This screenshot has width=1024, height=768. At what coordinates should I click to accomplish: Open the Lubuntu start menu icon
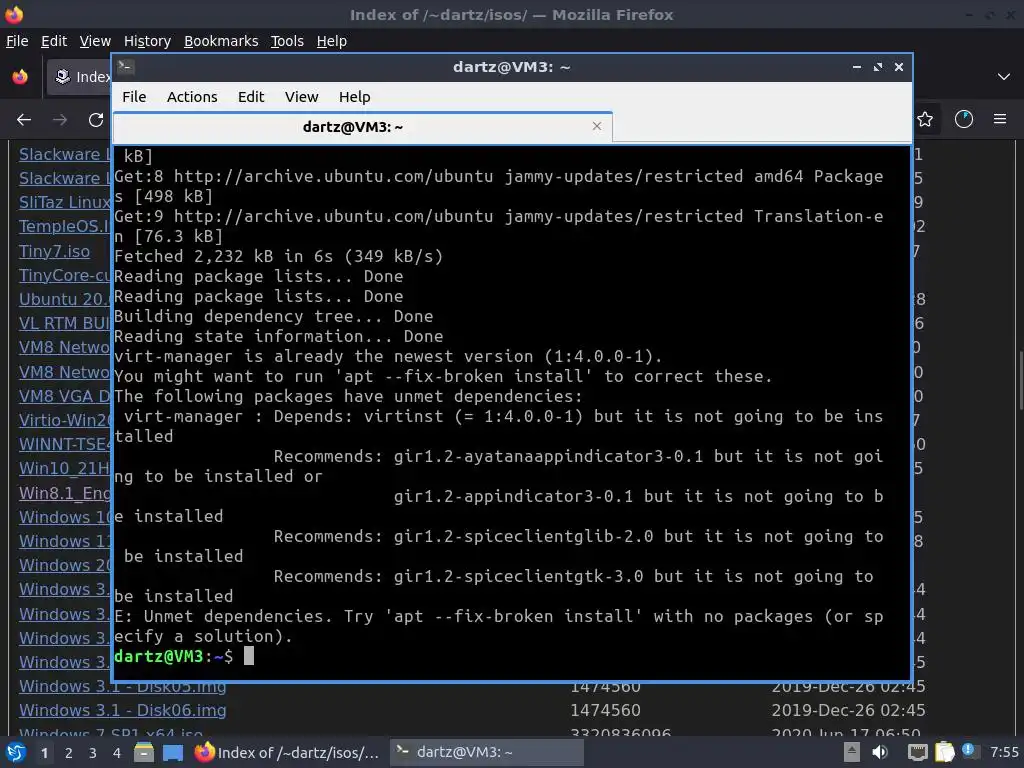pyautogui.click(x=16, y=752)
